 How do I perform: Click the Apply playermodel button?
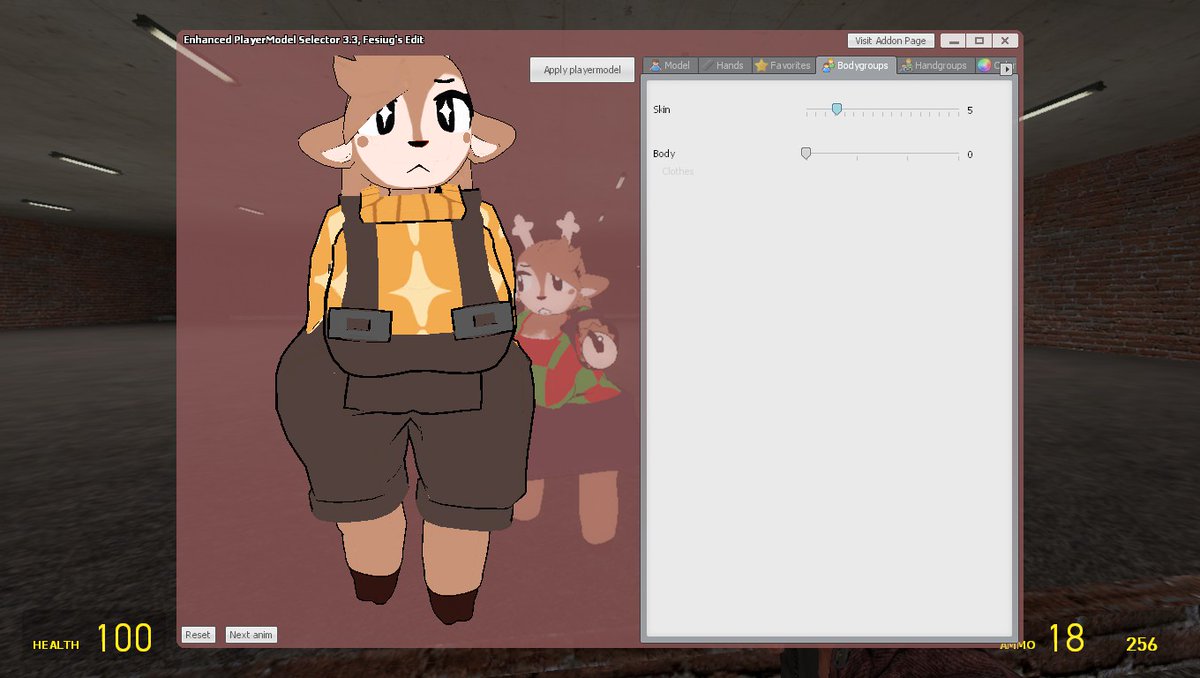[x=580, y=69]
